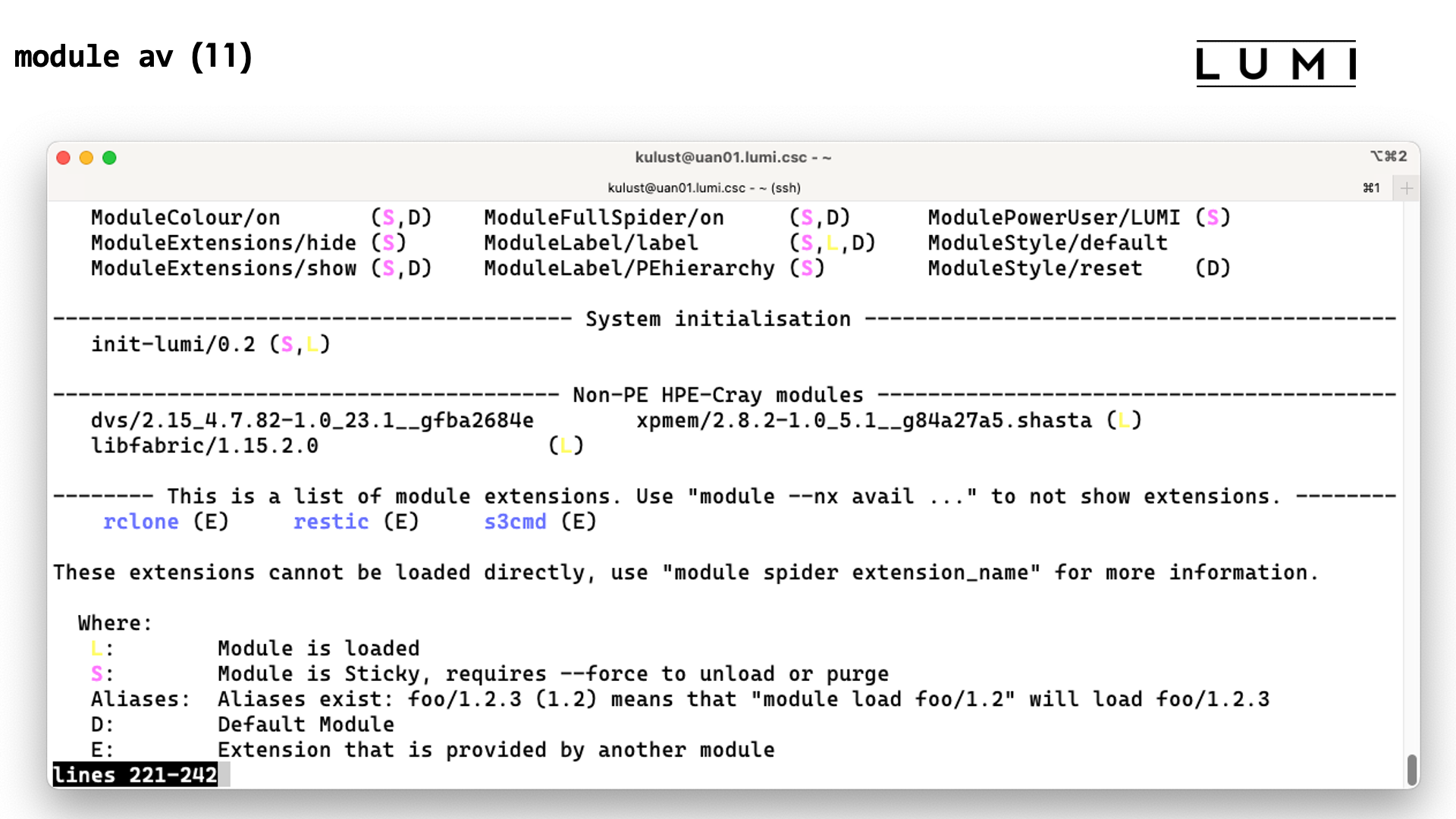Click the terminal window title text

(733, 158)
